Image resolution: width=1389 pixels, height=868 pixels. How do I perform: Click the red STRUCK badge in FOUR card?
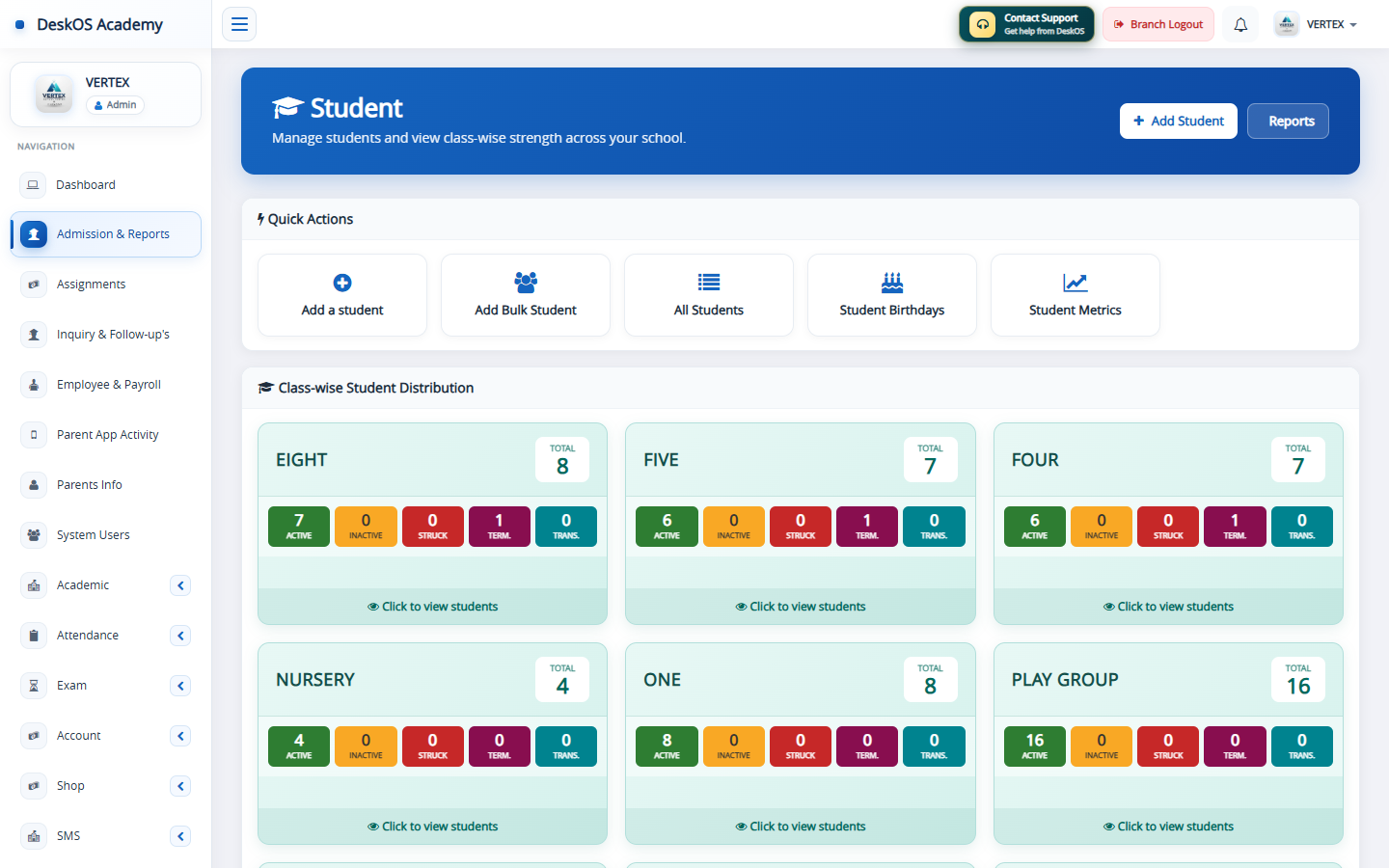[x=1168, y=527]
